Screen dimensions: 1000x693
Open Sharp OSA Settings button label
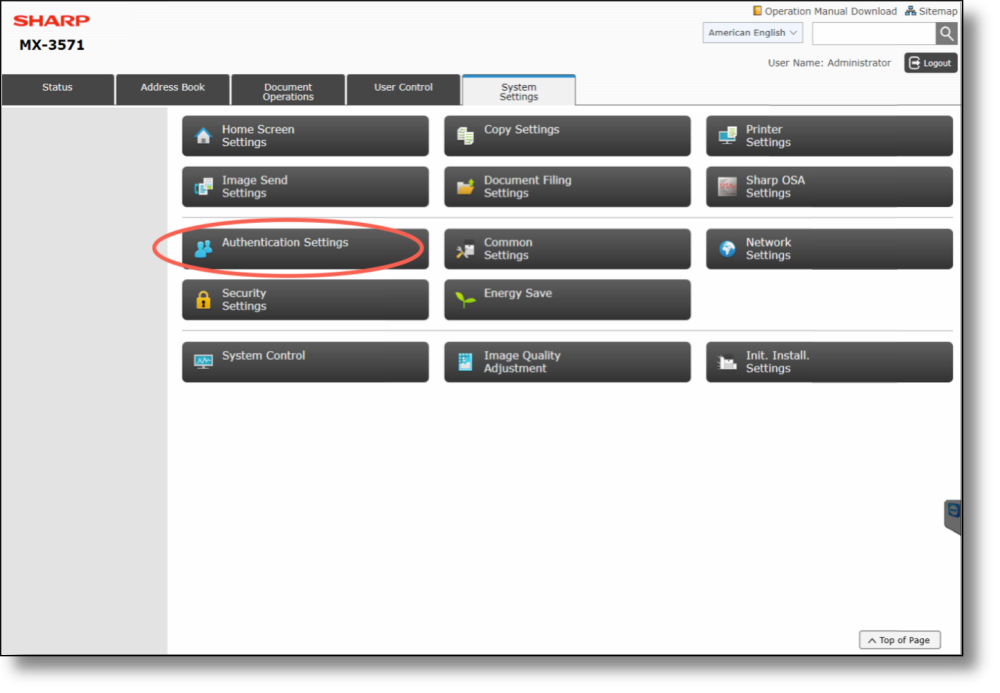pos(776,187)
